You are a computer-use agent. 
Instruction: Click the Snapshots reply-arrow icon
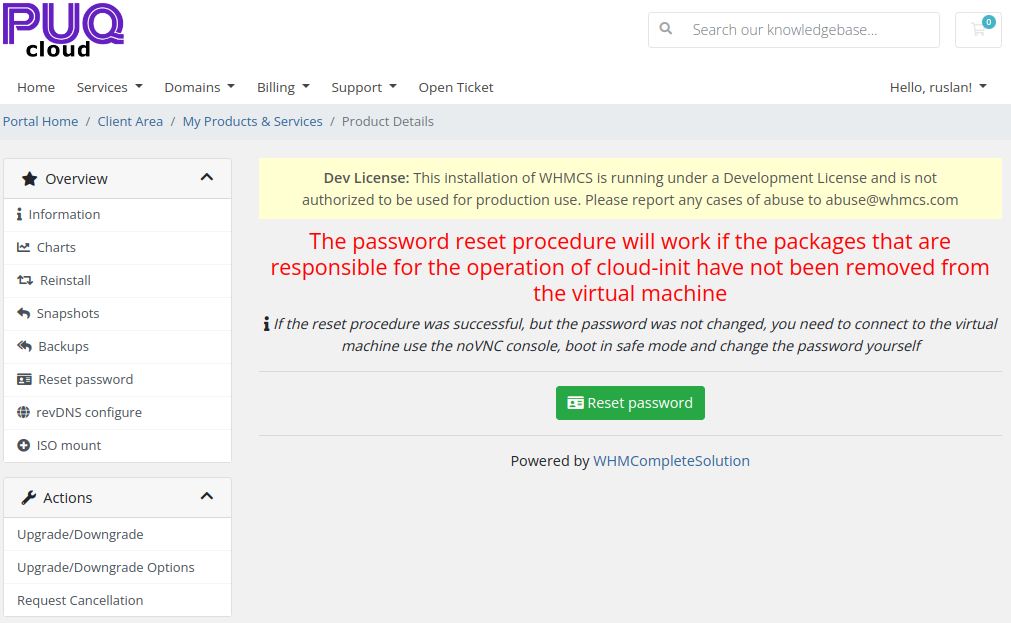[x=23, y=313]
